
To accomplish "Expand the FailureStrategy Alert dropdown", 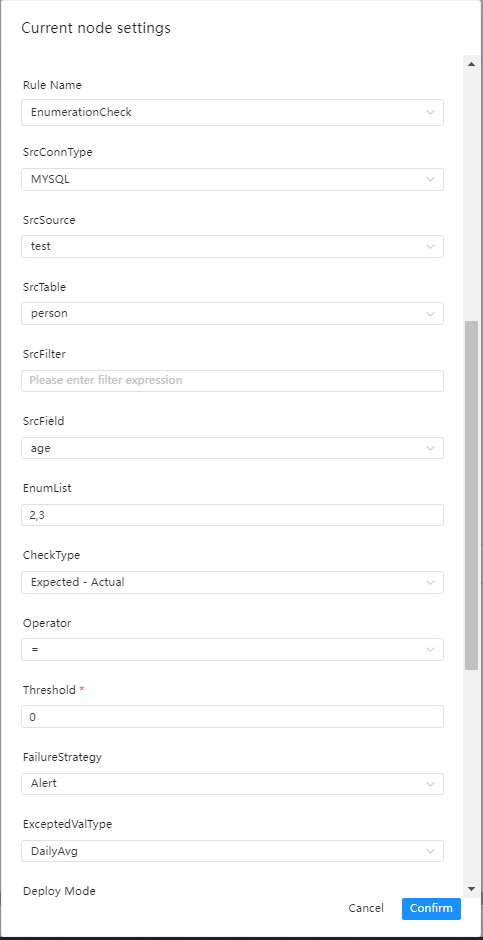I will coord(232,784).
